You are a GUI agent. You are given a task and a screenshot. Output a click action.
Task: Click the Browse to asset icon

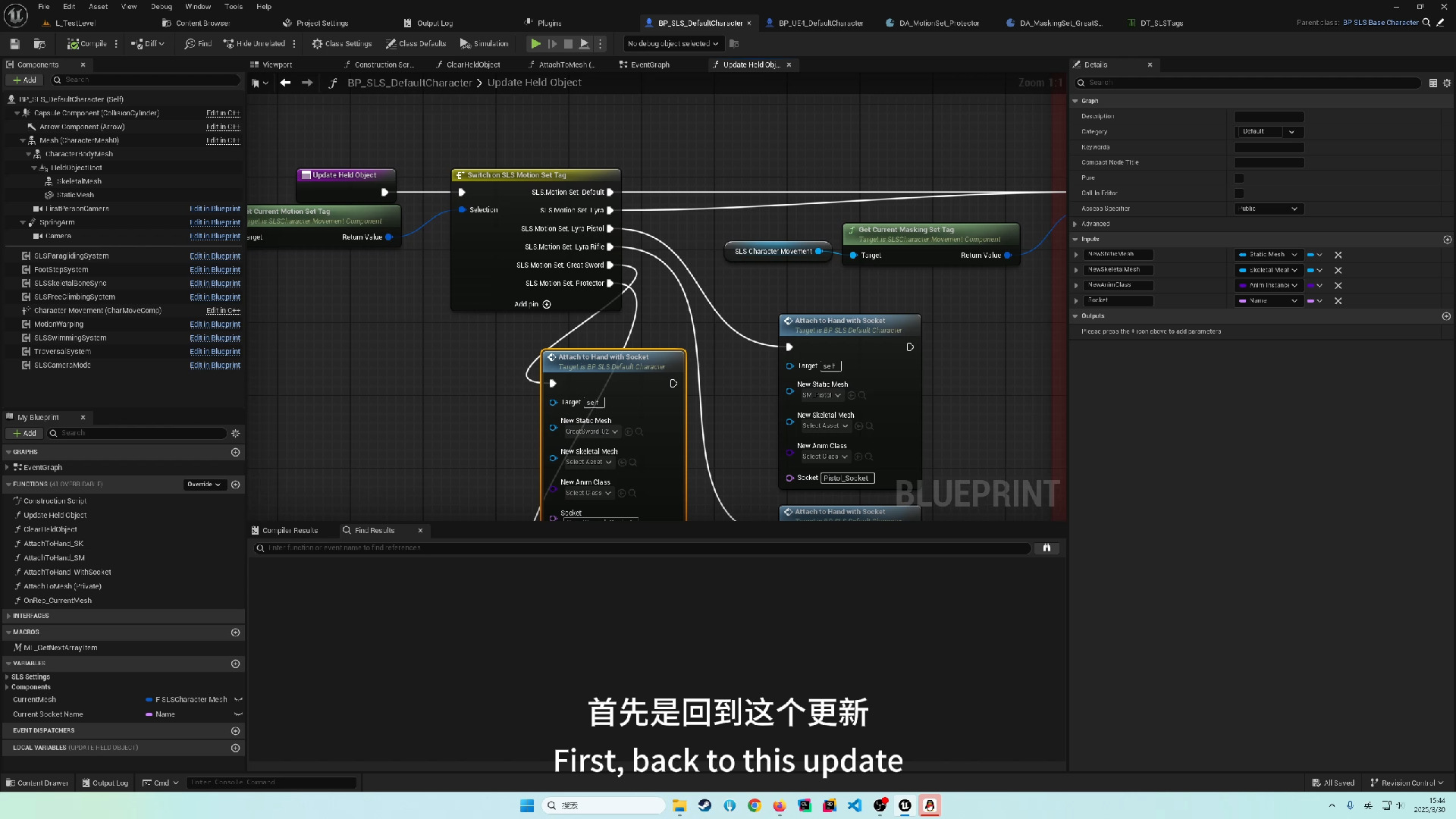pos(39,44)
